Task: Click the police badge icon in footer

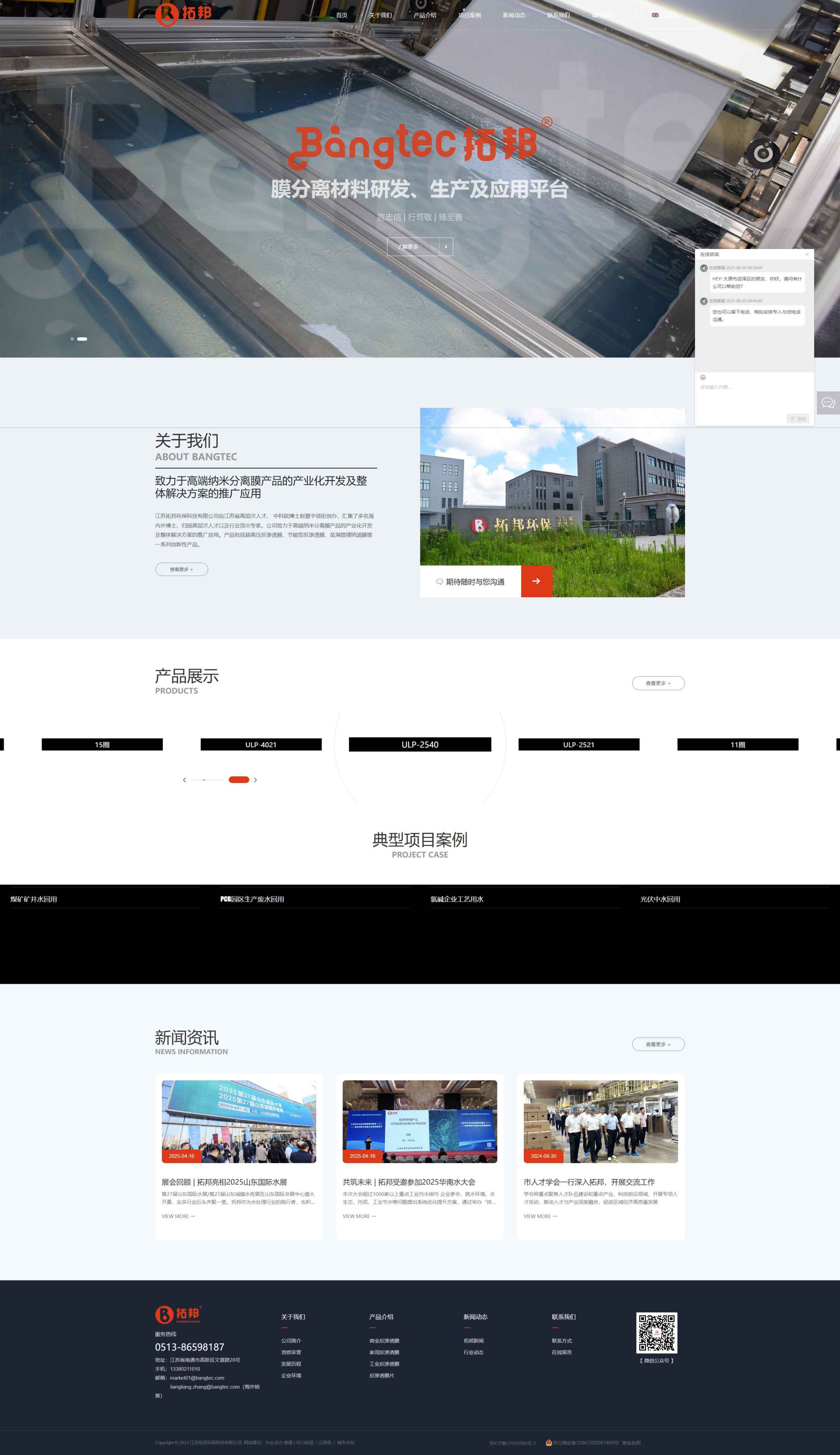Action: point(549,1442)
